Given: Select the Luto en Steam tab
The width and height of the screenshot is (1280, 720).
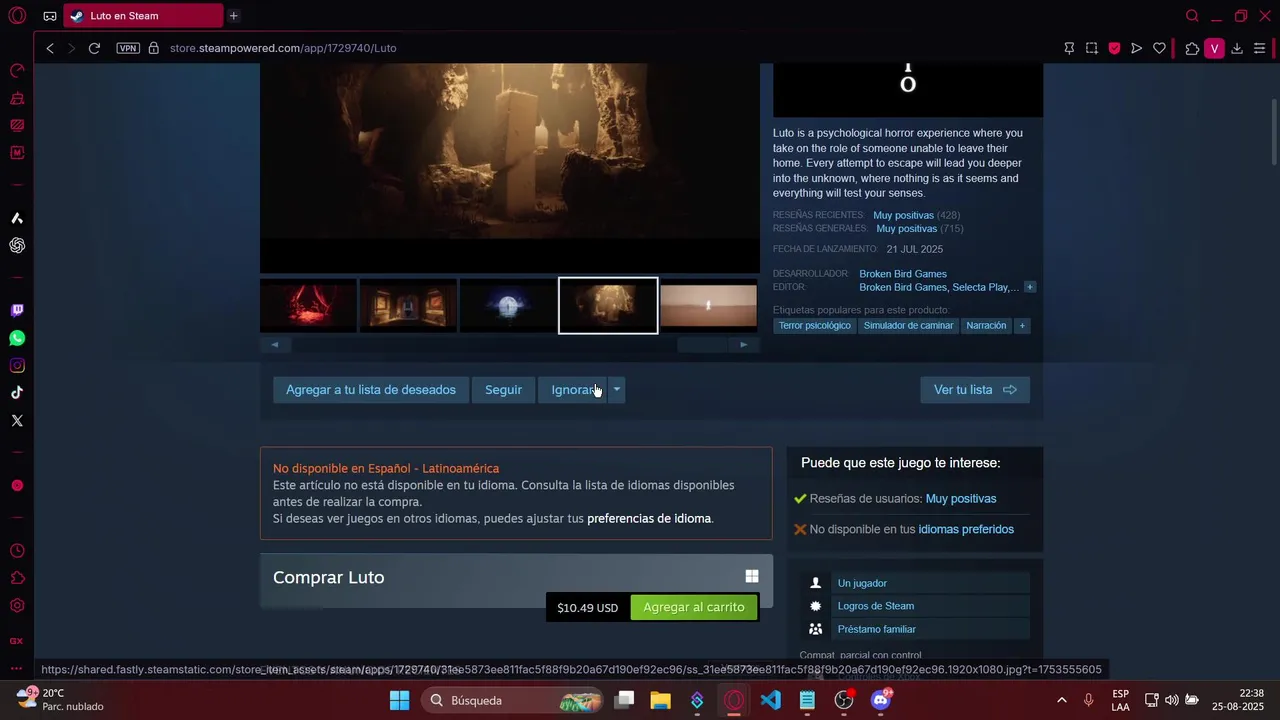Looking at the screenshot, I should click(143, 16).
